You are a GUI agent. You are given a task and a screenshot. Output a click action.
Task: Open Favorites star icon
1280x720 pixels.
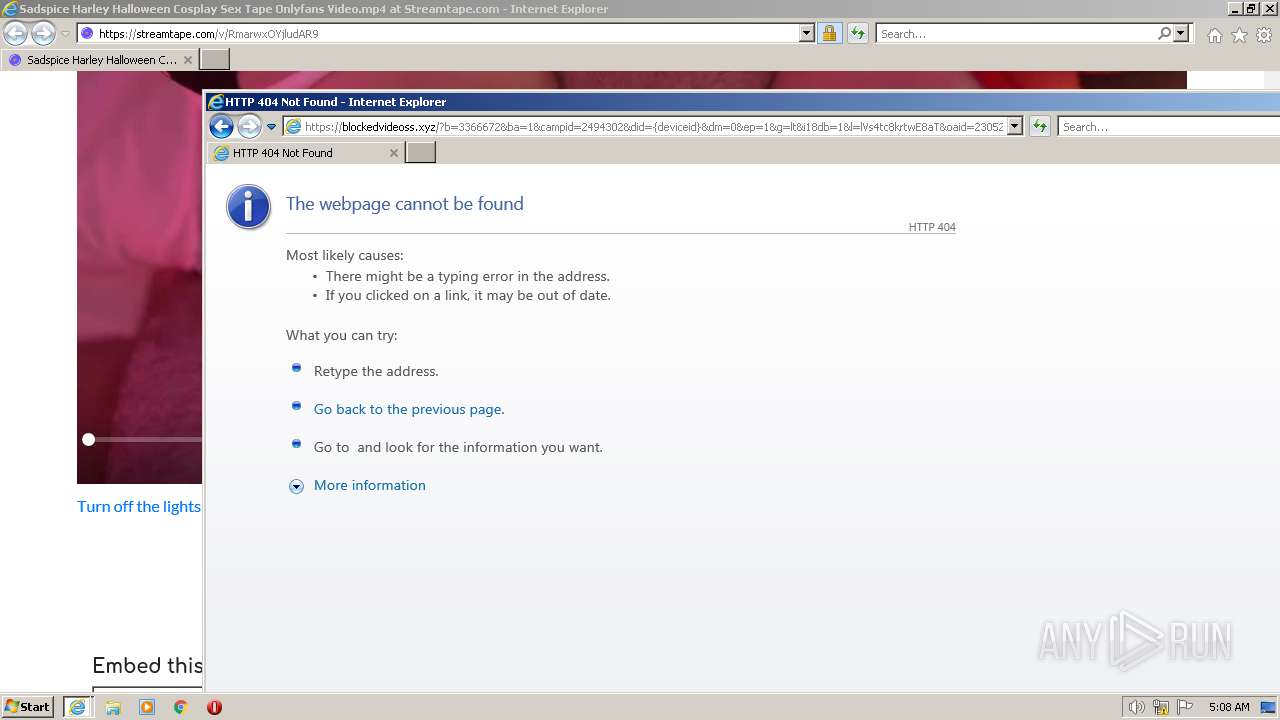(1239, 35)
